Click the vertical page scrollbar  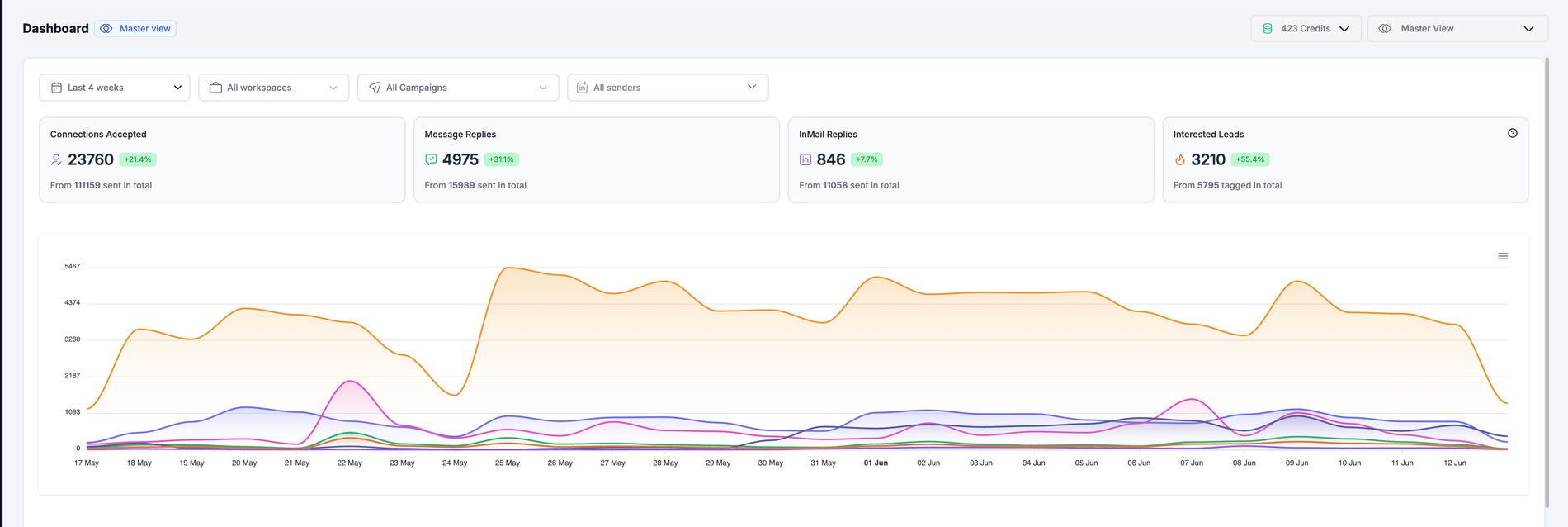(x=1547, y=281)
